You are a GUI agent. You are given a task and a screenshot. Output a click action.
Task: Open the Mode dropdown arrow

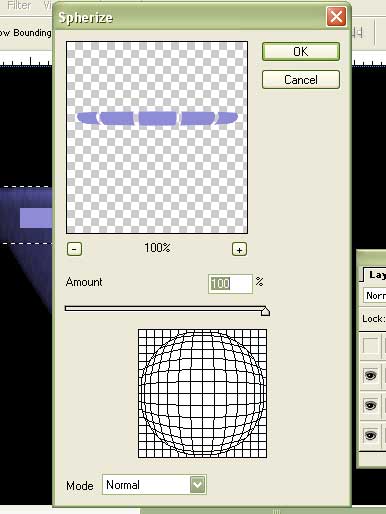point(197,484)
